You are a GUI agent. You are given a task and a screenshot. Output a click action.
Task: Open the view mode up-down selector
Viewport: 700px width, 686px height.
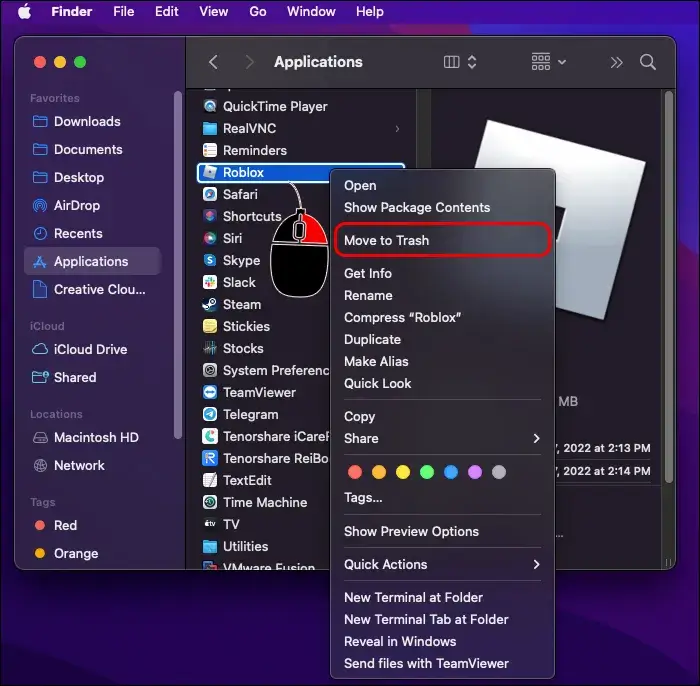(x=472, y=62)
